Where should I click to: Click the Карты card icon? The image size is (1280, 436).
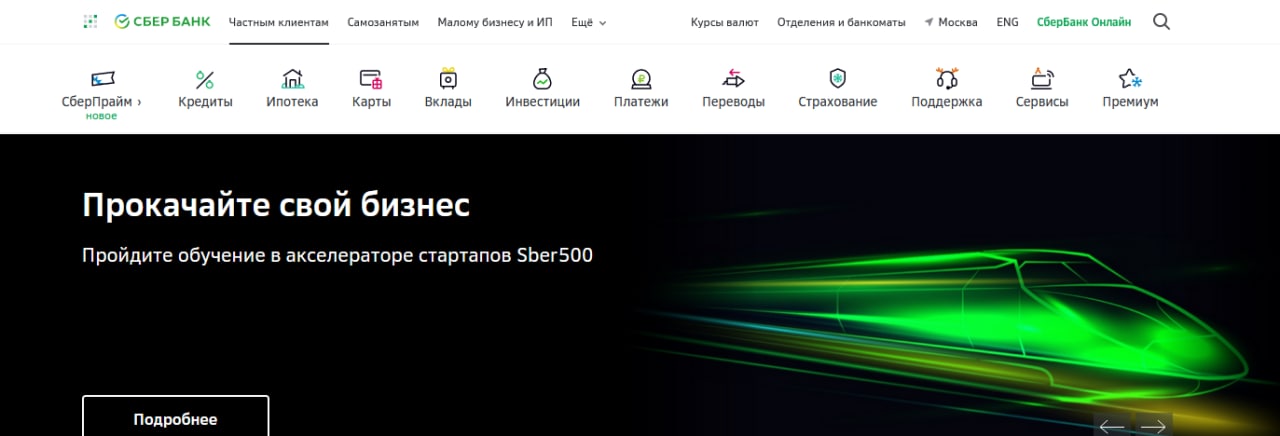tap(371, 79)
